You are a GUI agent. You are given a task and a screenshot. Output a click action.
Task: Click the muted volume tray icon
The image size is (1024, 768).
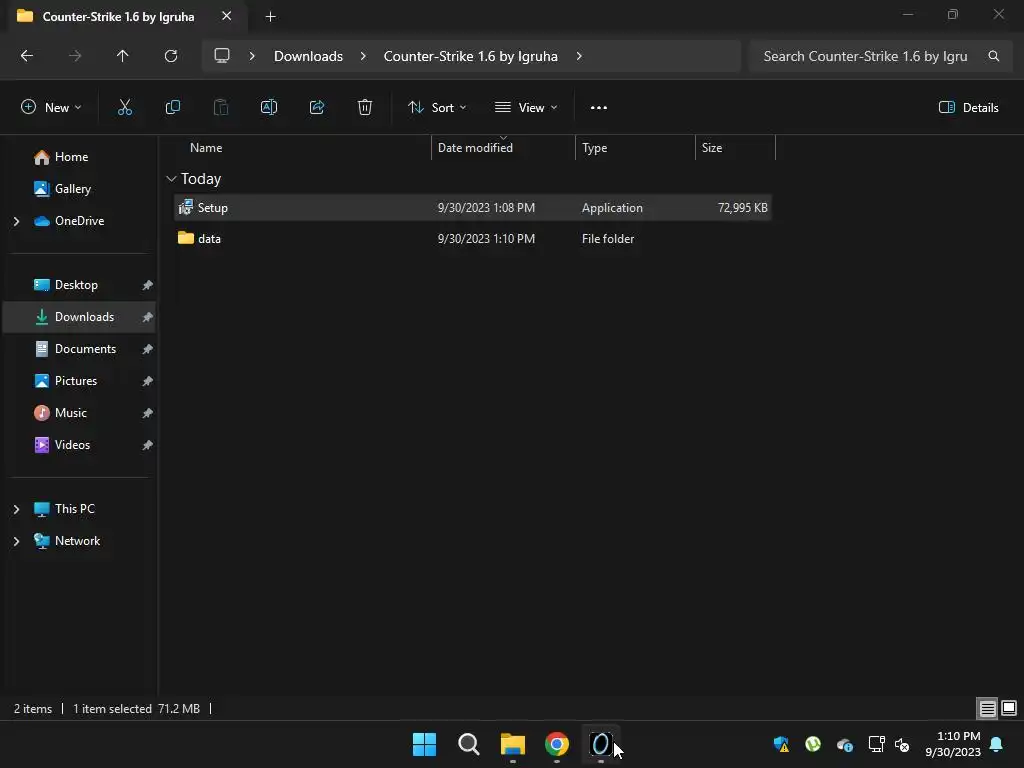[x=902, y=744]
